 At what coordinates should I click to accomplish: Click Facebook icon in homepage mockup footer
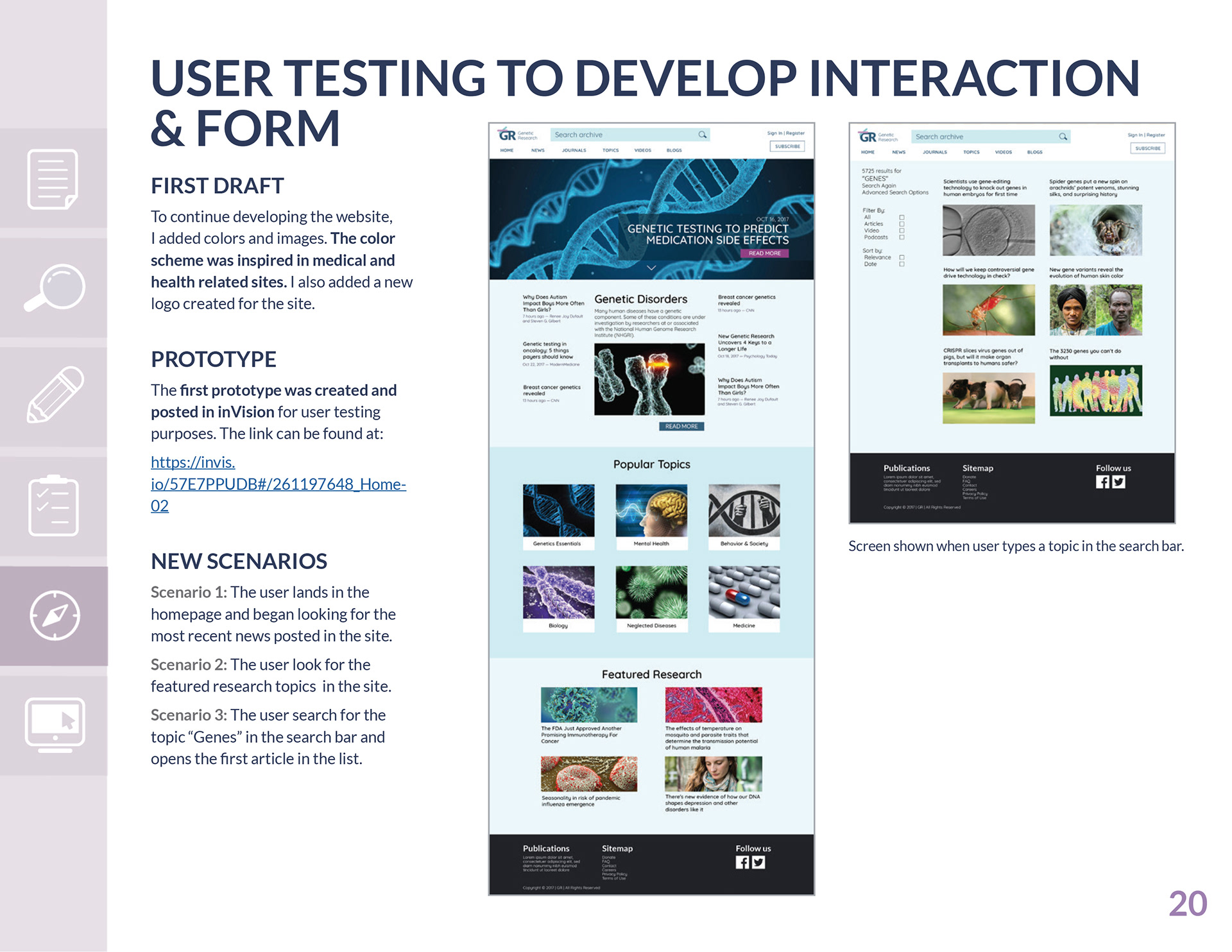click(x=742, y=862)
